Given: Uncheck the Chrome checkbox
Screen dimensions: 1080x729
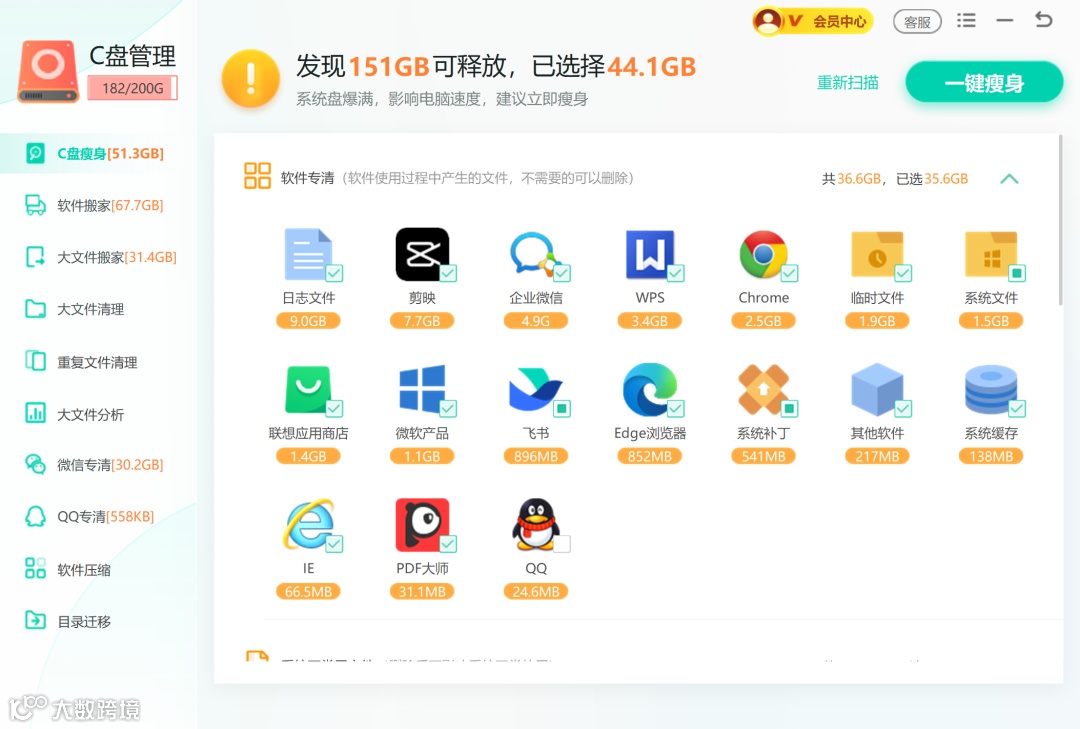Looking at the screenshot, I should click(x=789, y=273).
